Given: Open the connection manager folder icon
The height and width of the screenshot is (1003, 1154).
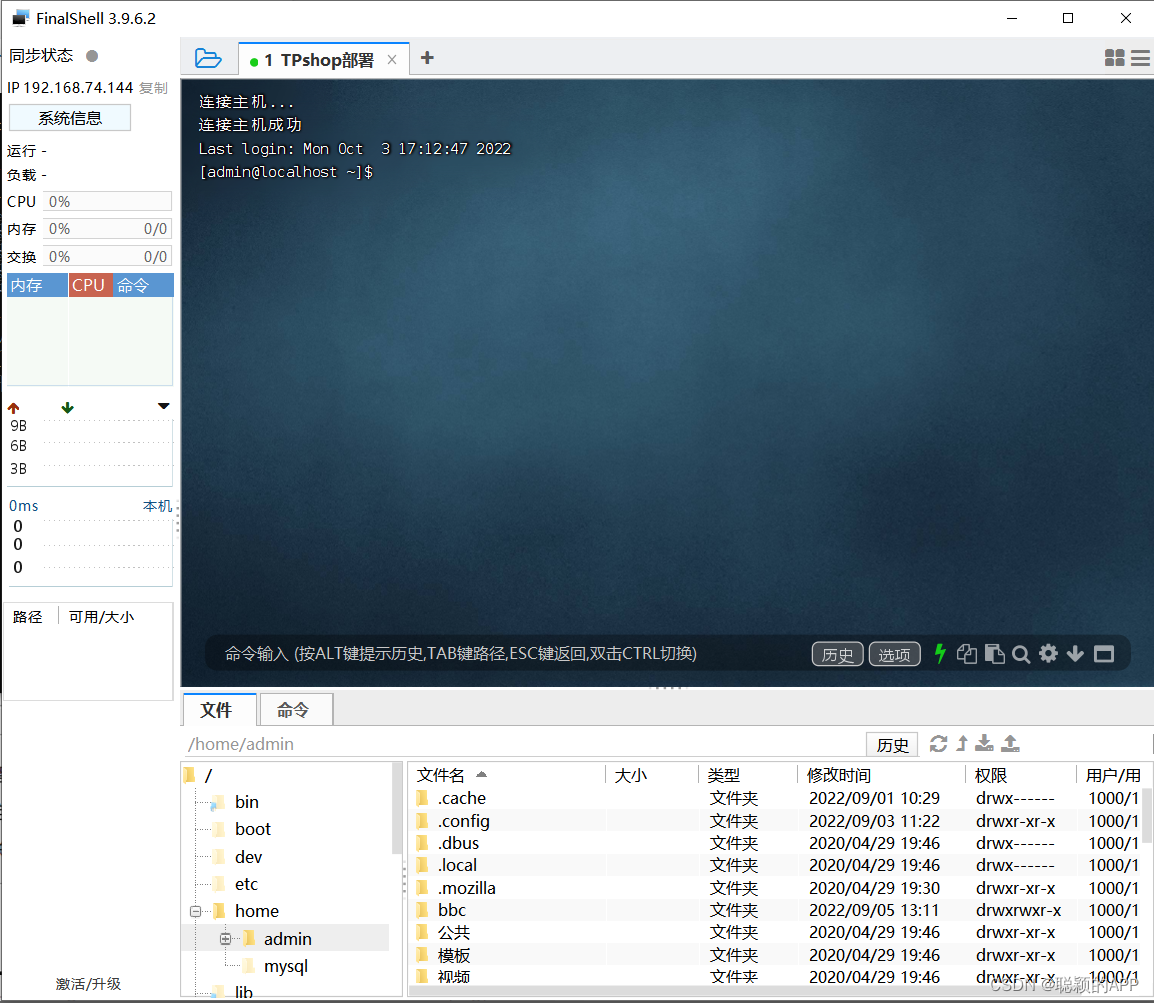Looking at the screenshot, I should 208,58.
